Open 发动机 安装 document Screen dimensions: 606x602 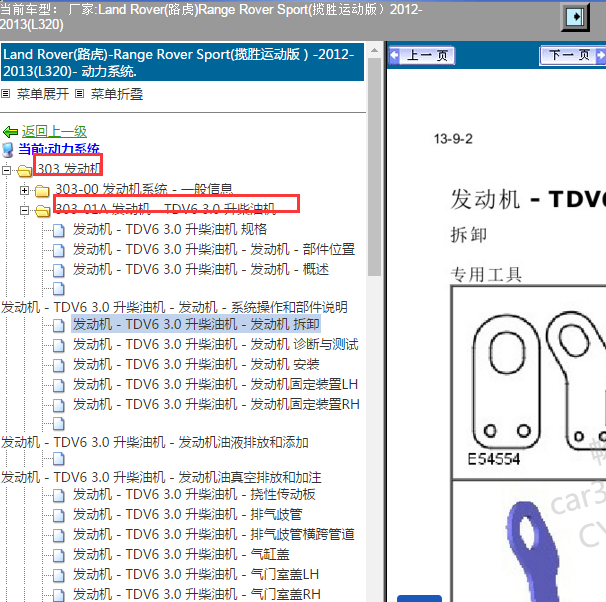(196, 364)
